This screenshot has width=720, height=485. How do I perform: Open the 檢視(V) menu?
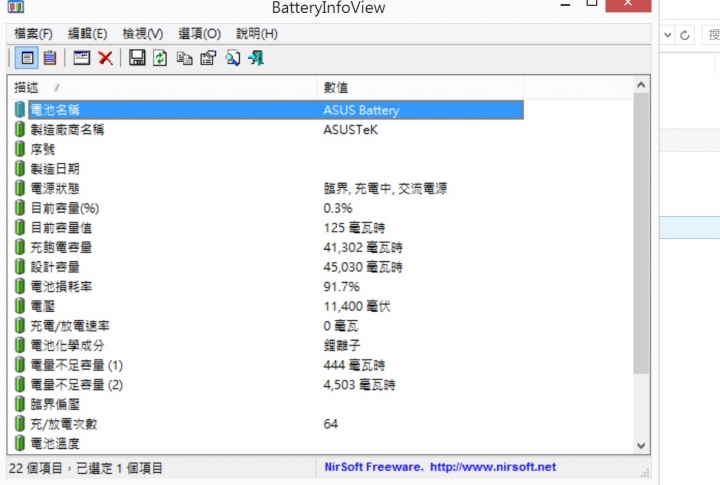pos(143,34)
